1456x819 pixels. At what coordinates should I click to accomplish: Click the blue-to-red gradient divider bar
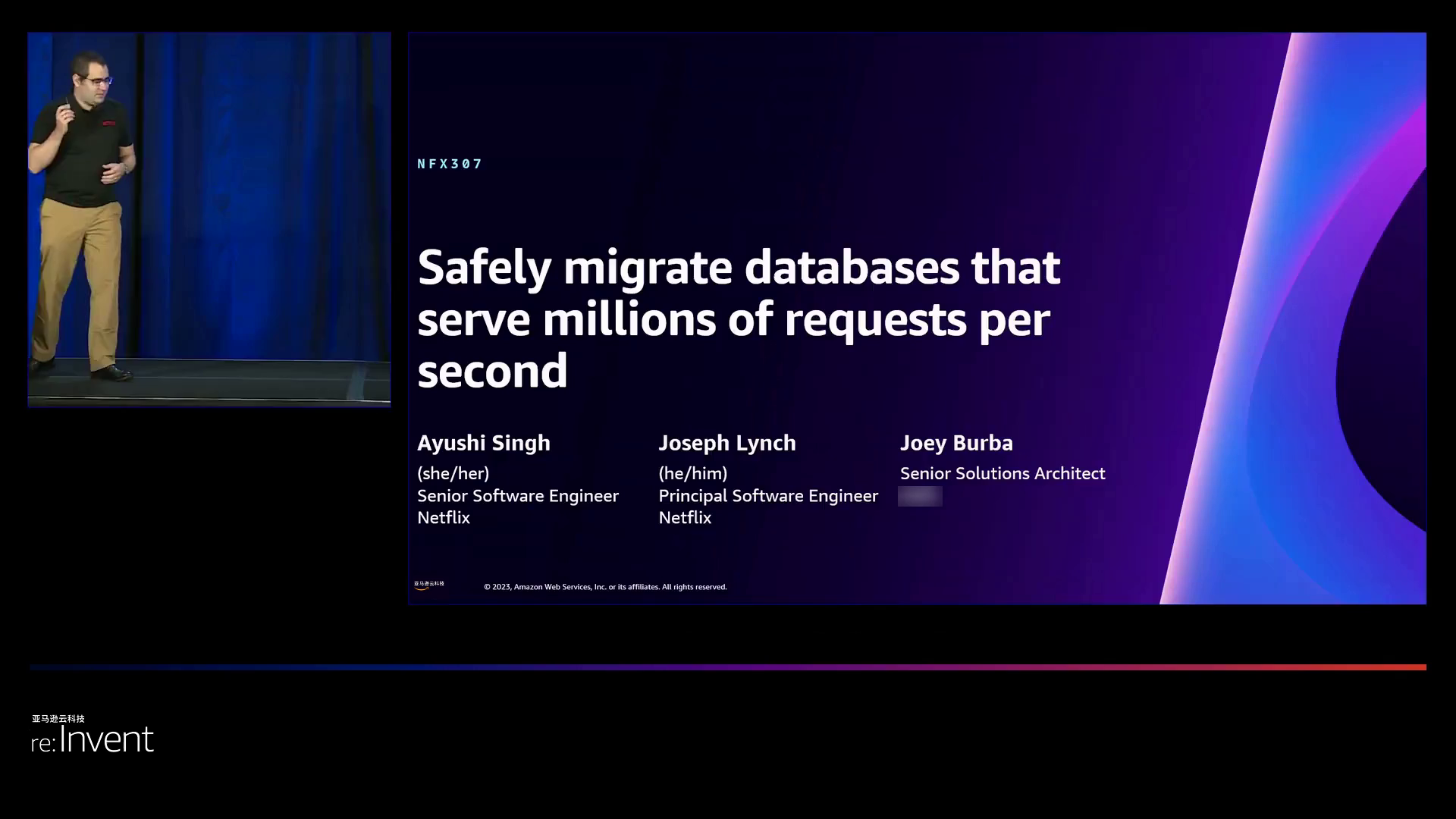pyautogui.click(x=728, y=667)
